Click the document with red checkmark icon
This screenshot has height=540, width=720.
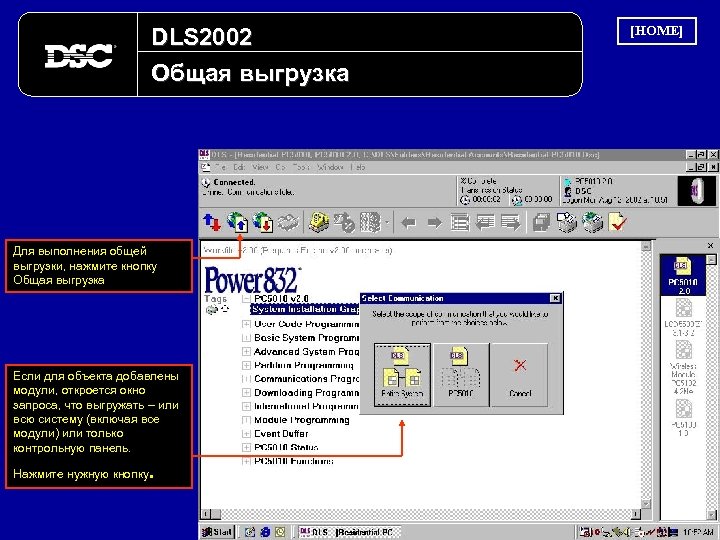[617, 222]
